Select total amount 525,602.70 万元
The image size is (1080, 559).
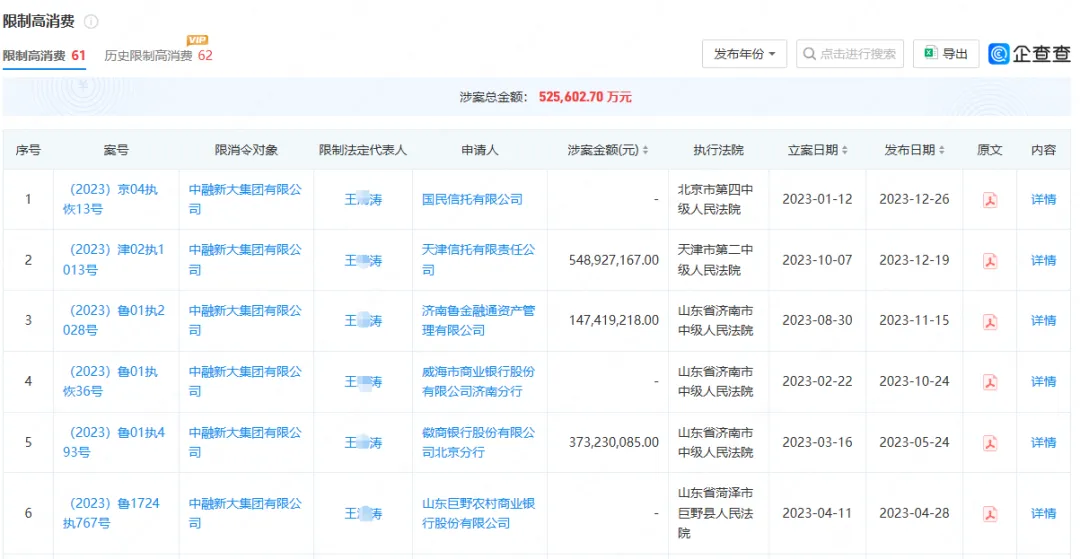tap(585, 97)
